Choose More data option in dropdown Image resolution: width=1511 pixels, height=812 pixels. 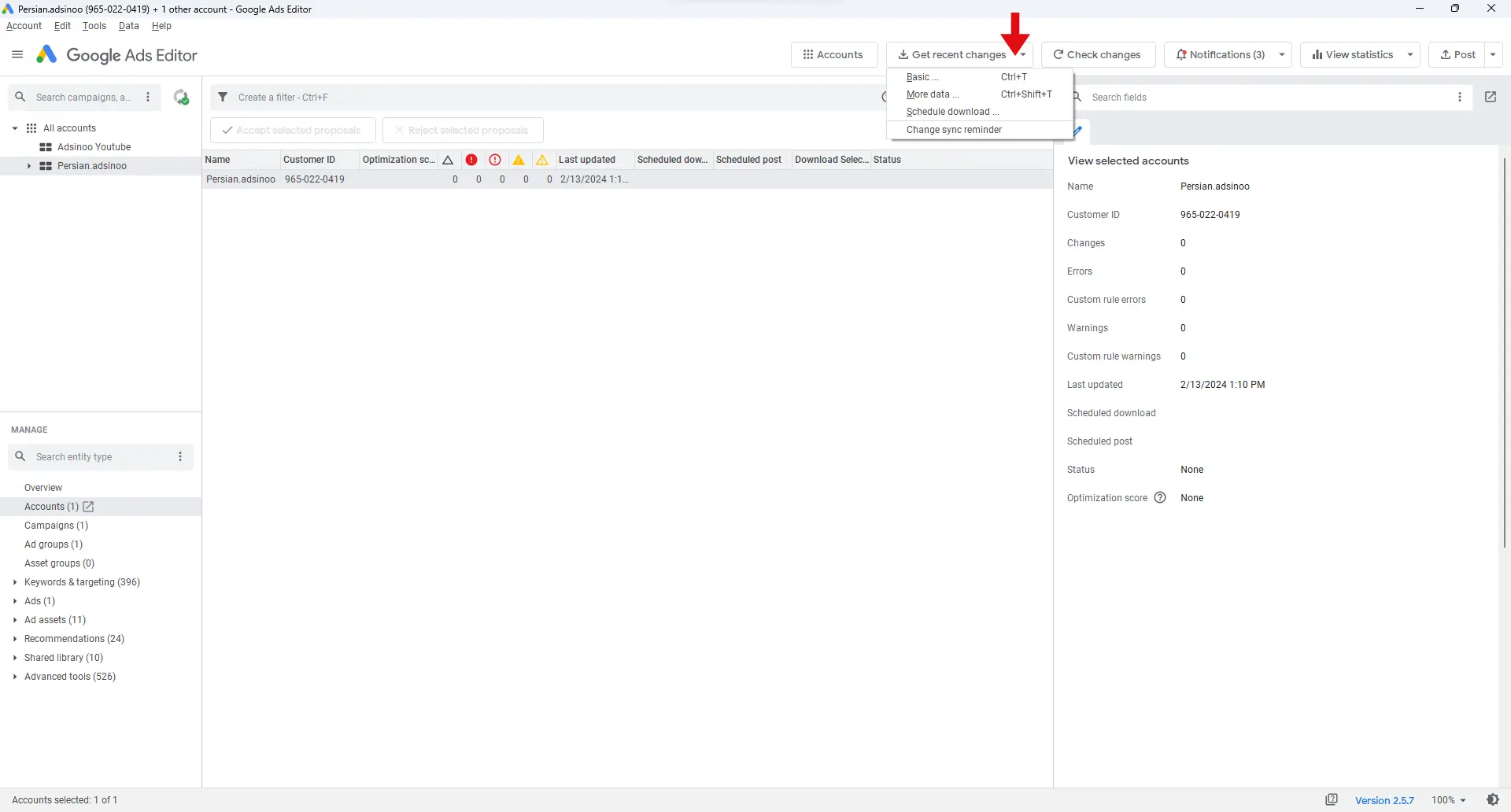[980, 94]
